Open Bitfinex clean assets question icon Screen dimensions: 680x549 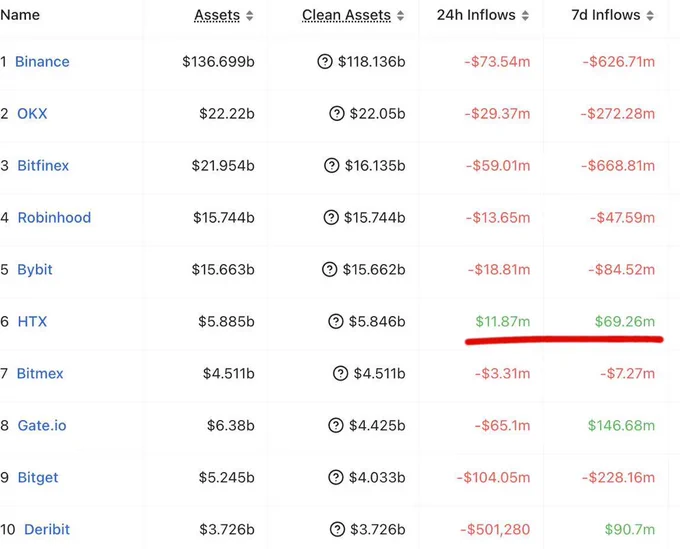click(332, 166)
